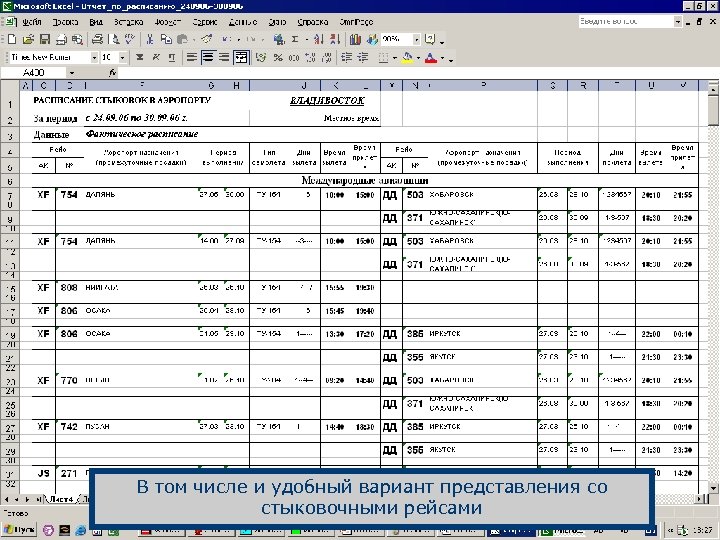Toggle underline formatting
This screenshot has width=720, height=540.
[x=172, y=57]
